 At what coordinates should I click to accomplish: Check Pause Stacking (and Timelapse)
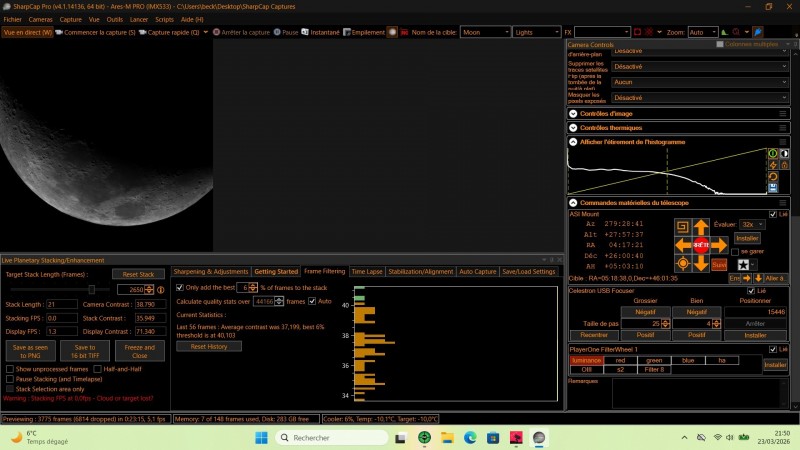[10, 379]
